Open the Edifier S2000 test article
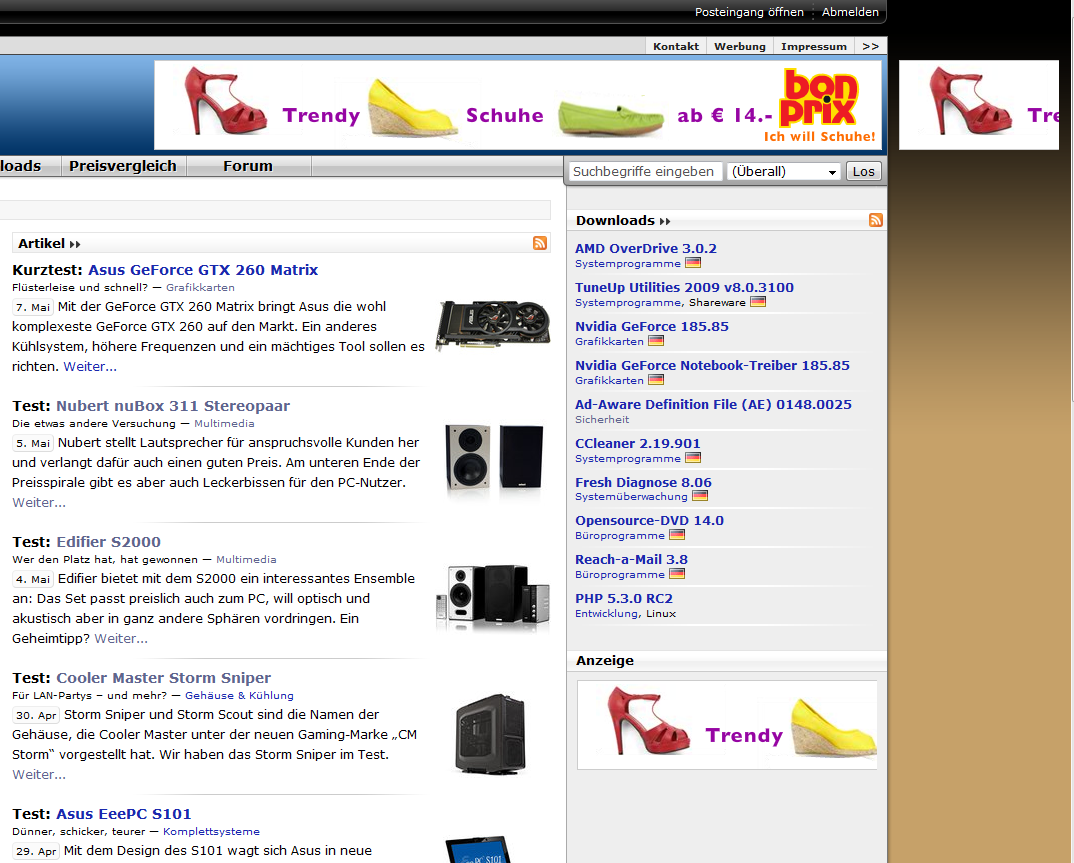1074x863 pixels. pyautogui.click(x=108, y=542)
